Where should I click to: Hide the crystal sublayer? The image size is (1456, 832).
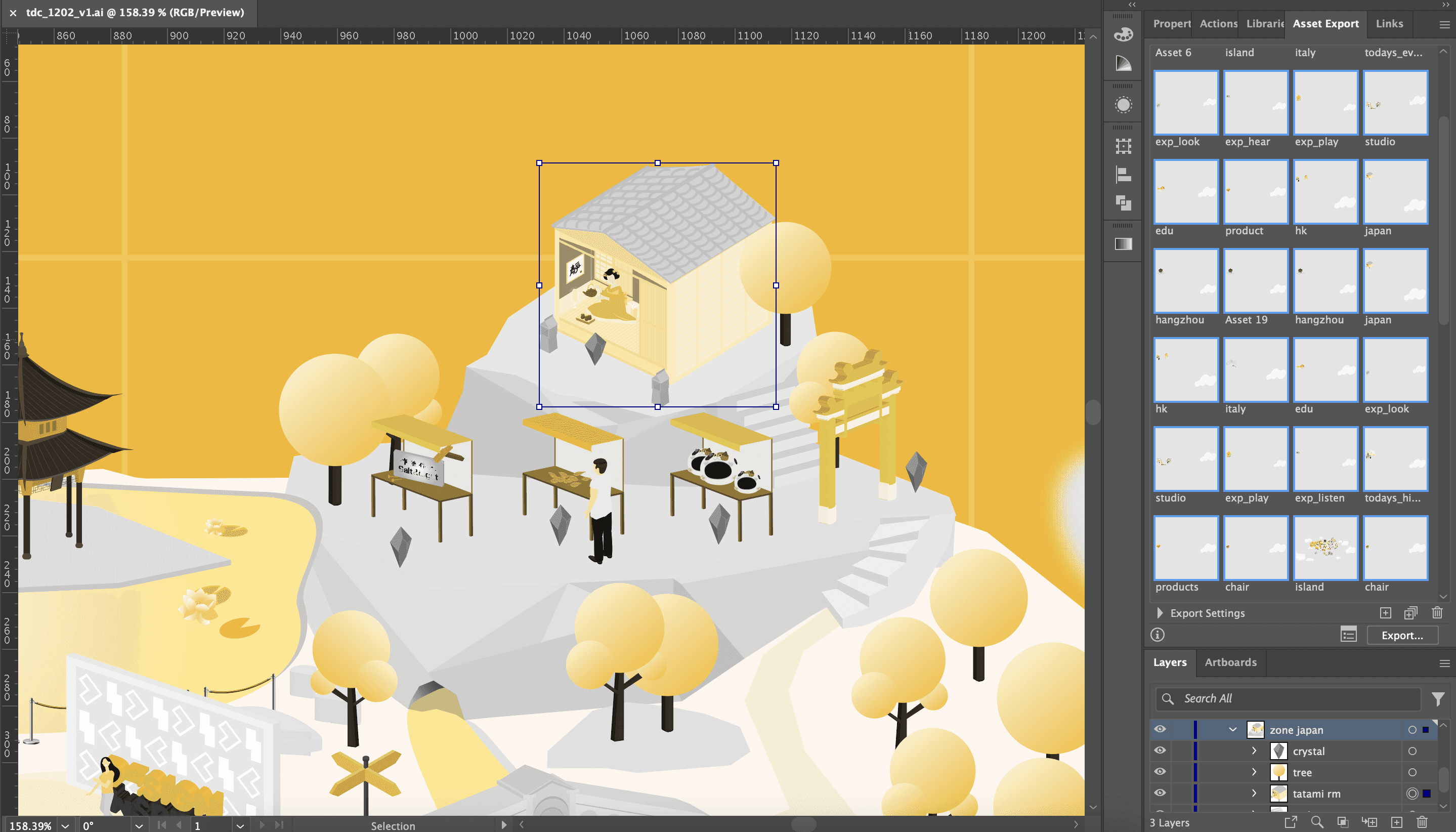[1160, 751]
